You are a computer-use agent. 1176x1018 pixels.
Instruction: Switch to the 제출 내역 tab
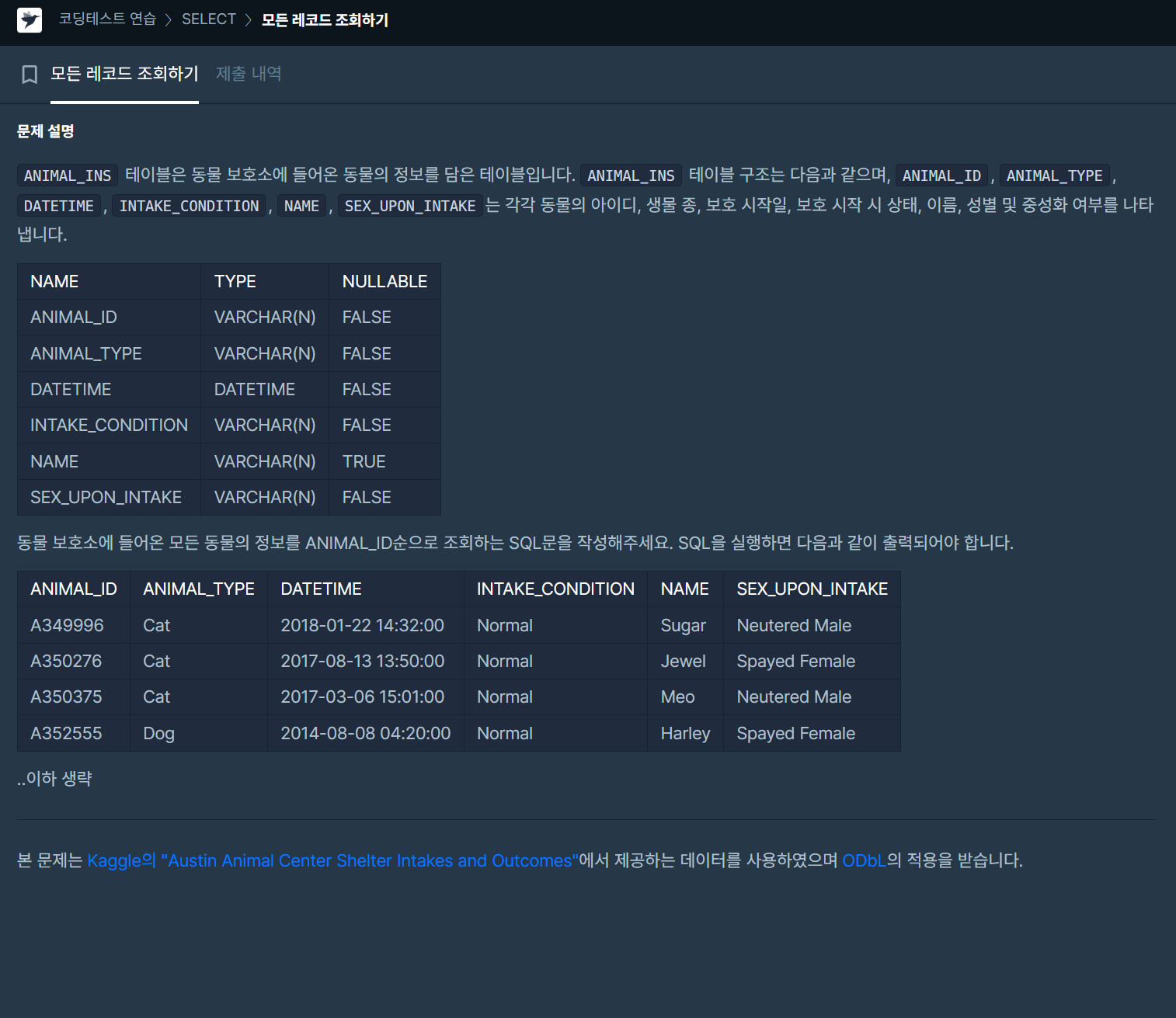coord(249,74)
